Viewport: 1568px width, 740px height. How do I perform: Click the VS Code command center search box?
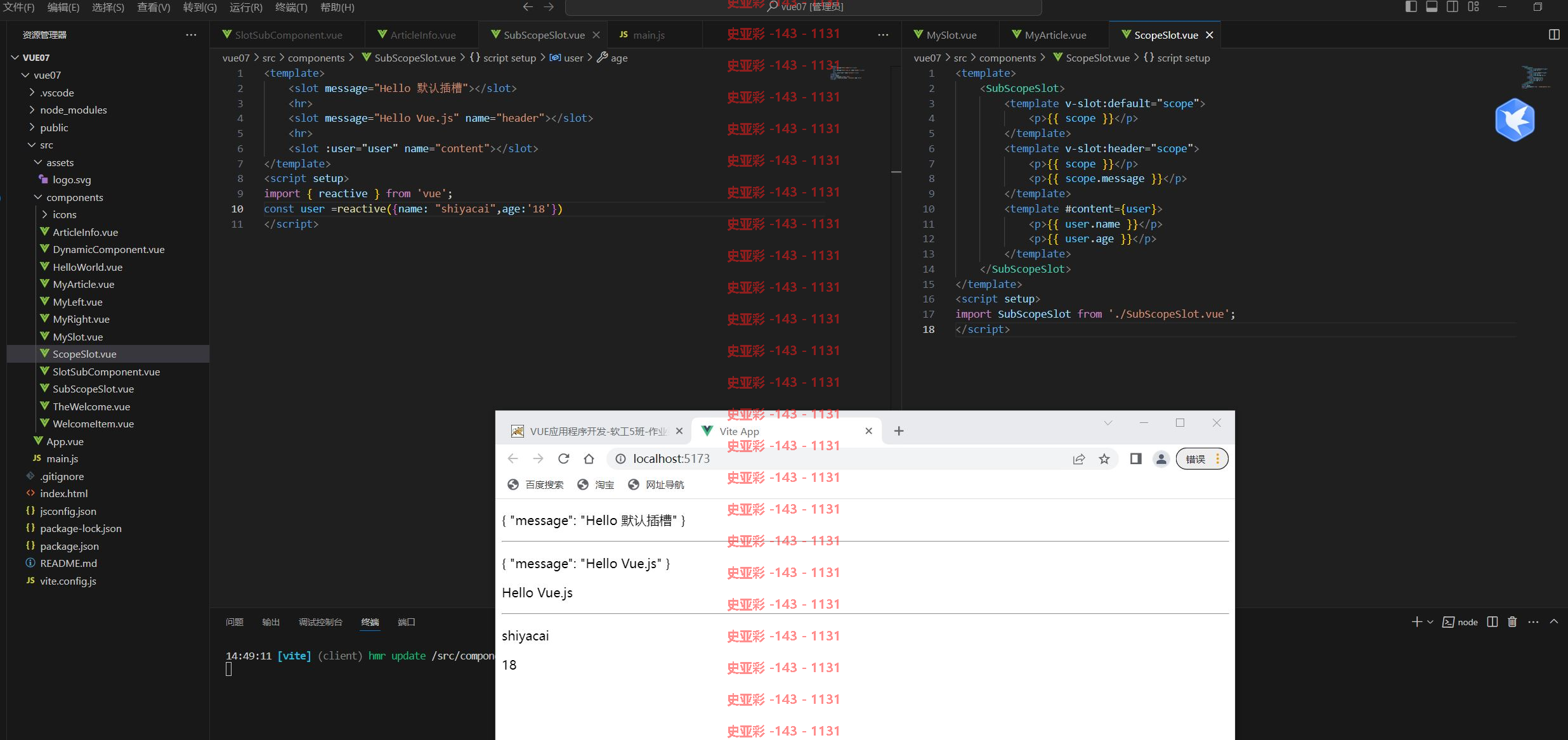coord(803,7)
